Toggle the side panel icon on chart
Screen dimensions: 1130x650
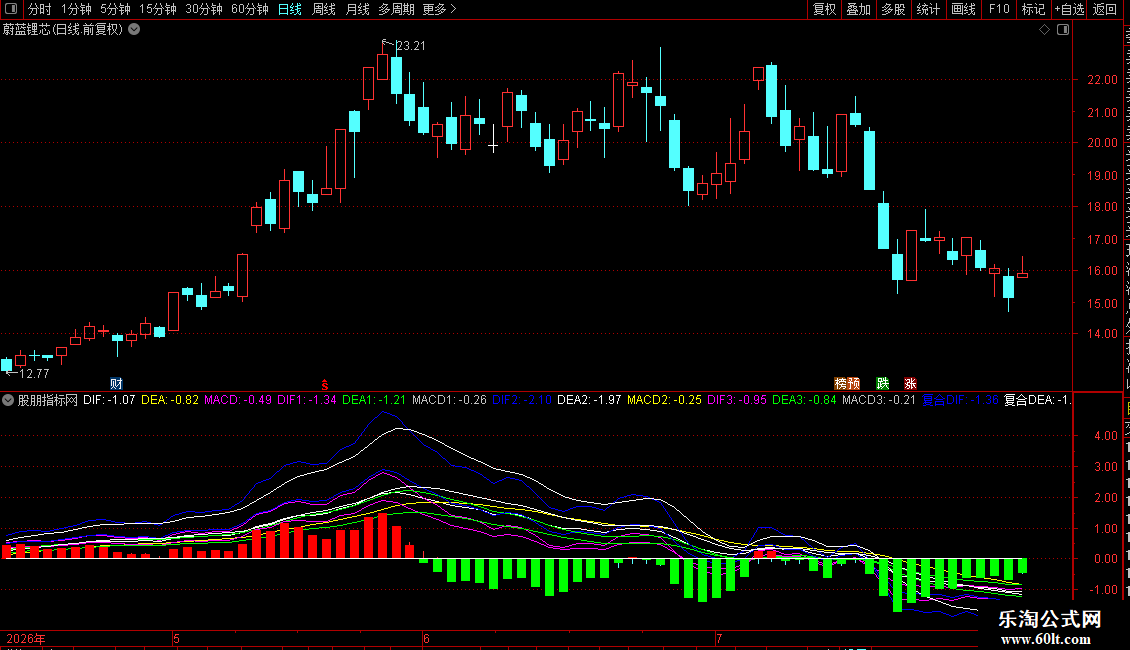[1063, 30]
